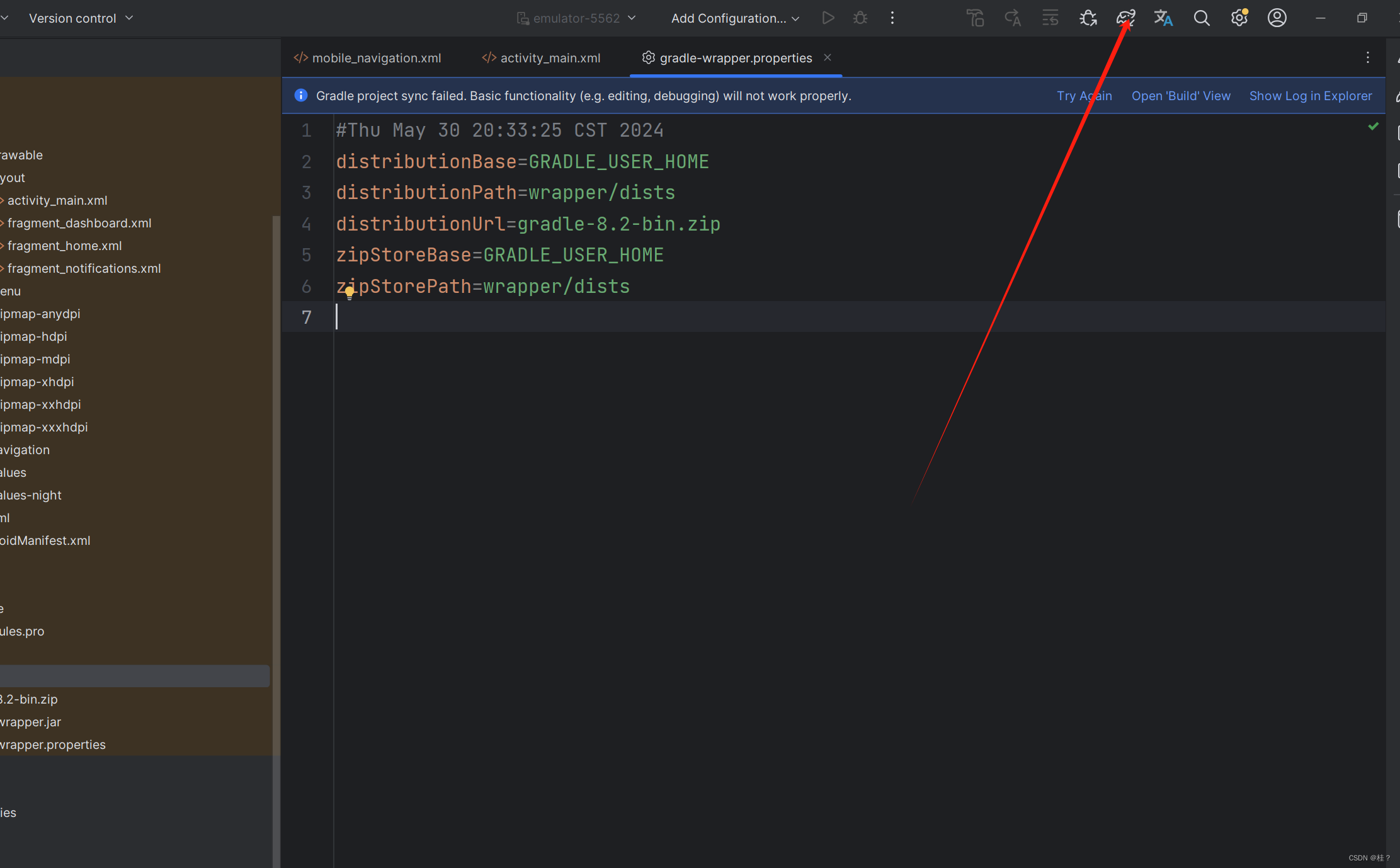This screenshot has width=1400, height=868.
Task: Open the Debug tool icon
Action: pyautogui.click(x=860, y=18)
